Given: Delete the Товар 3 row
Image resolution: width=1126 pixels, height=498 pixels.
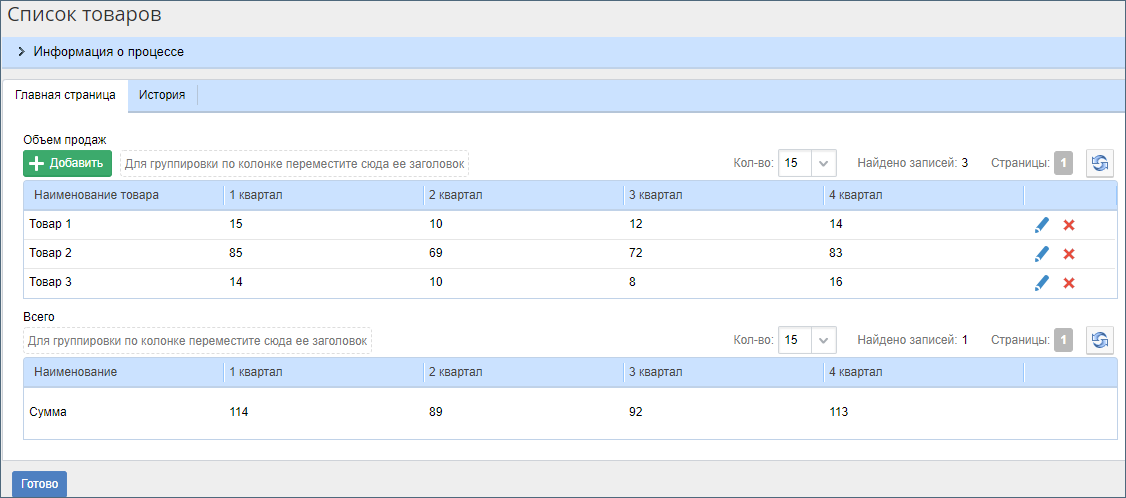Looking at the screenshot, I should (1068, 283).
